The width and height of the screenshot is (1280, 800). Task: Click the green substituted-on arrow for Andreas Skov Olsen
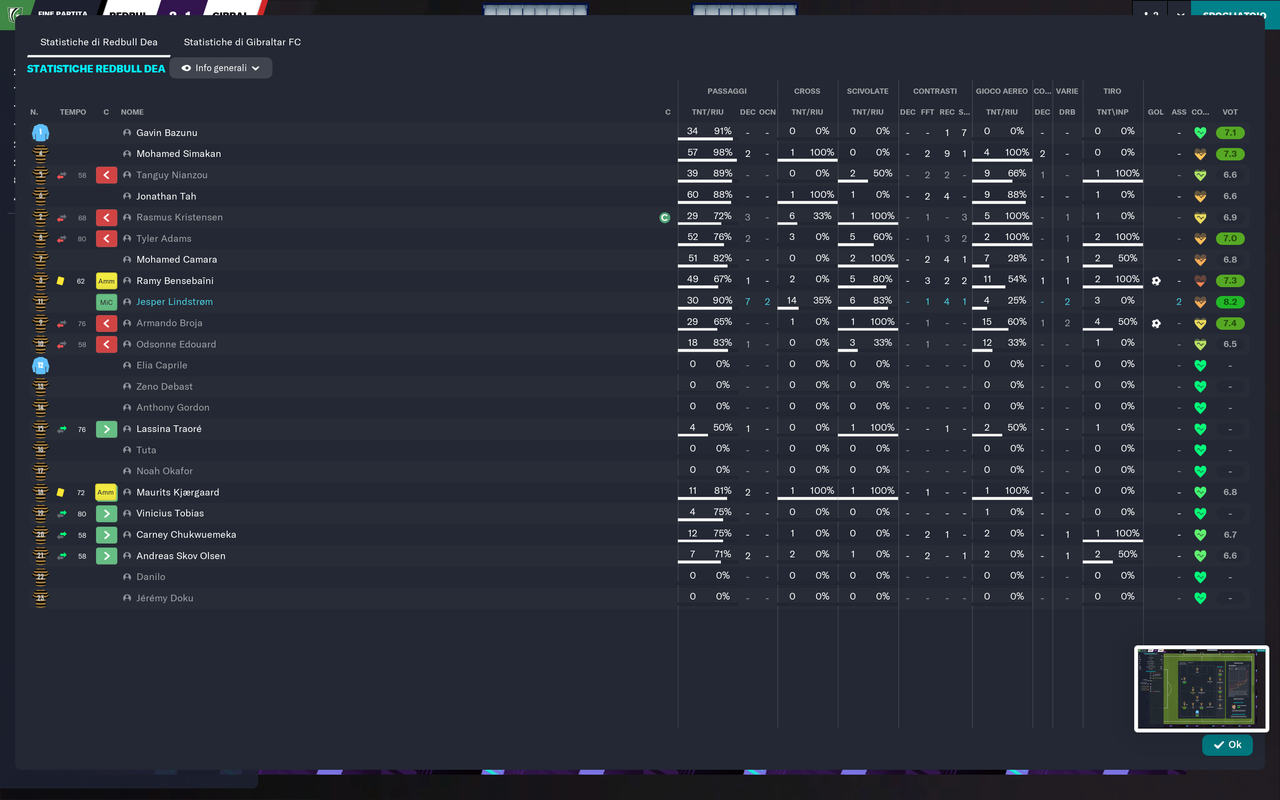(106, 556)
